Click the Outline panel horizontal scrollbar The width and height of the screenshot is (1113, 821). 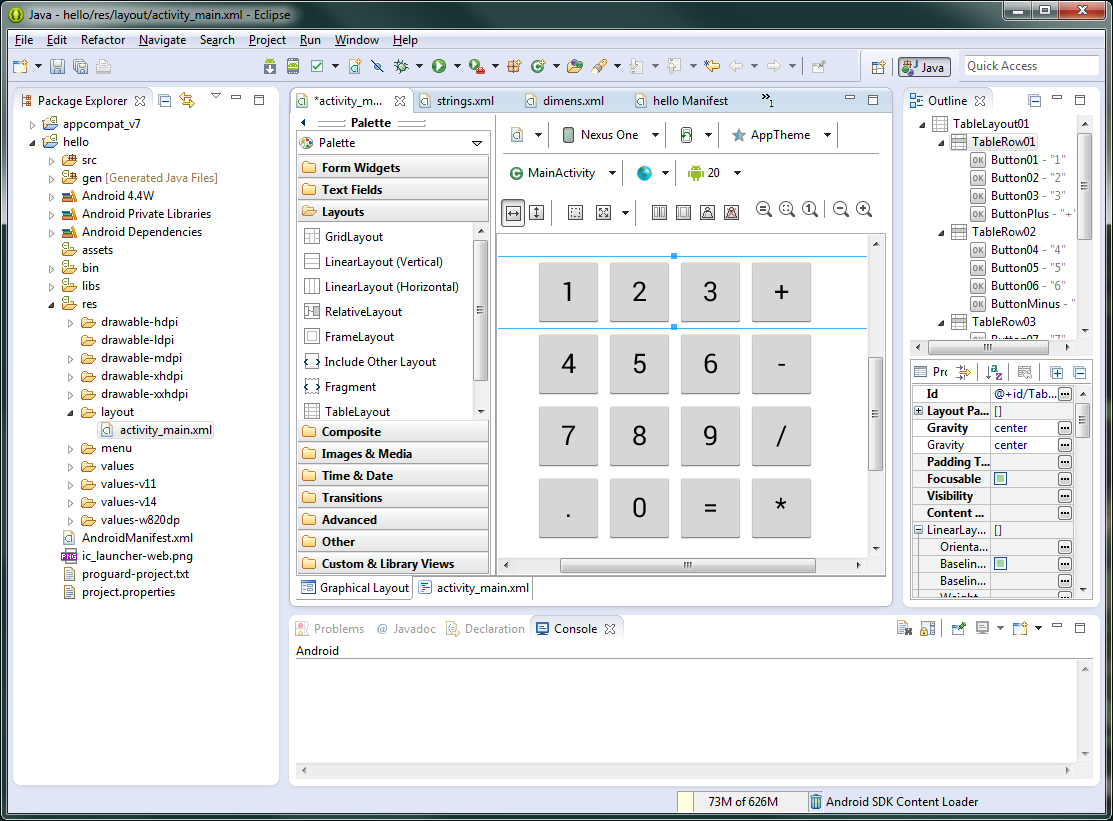click(987, 348)
